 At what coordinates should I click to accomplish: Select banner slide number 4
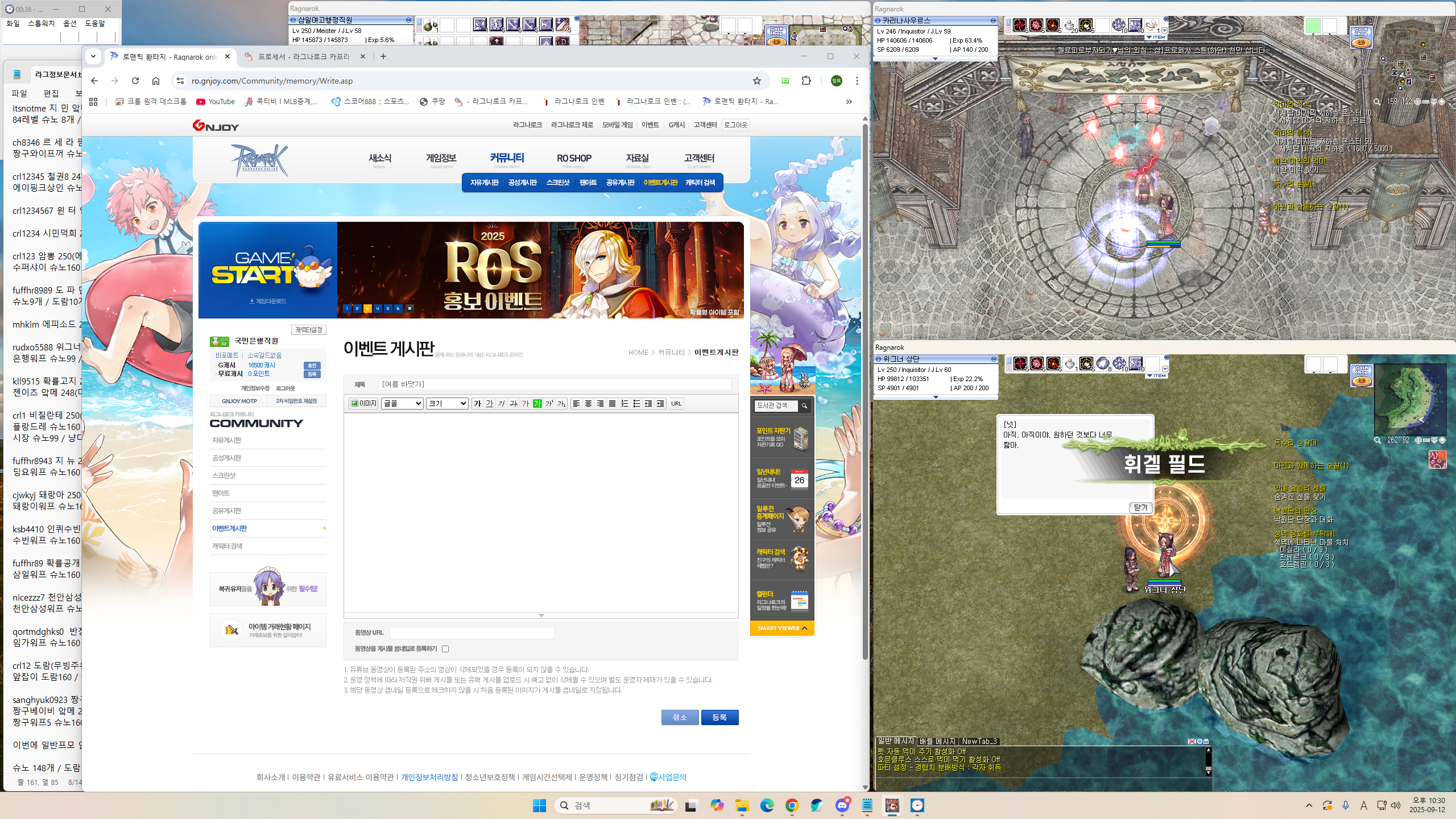coord(378,308)
